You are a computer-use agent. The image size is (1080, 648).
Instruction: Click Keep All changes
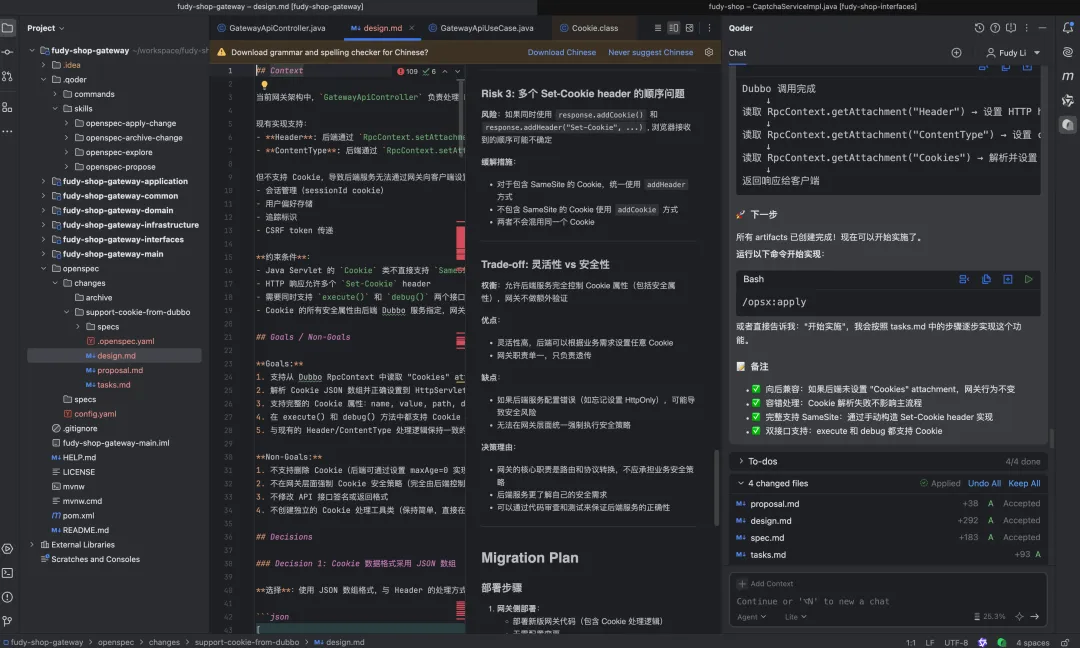click(x=1024, y=483)
